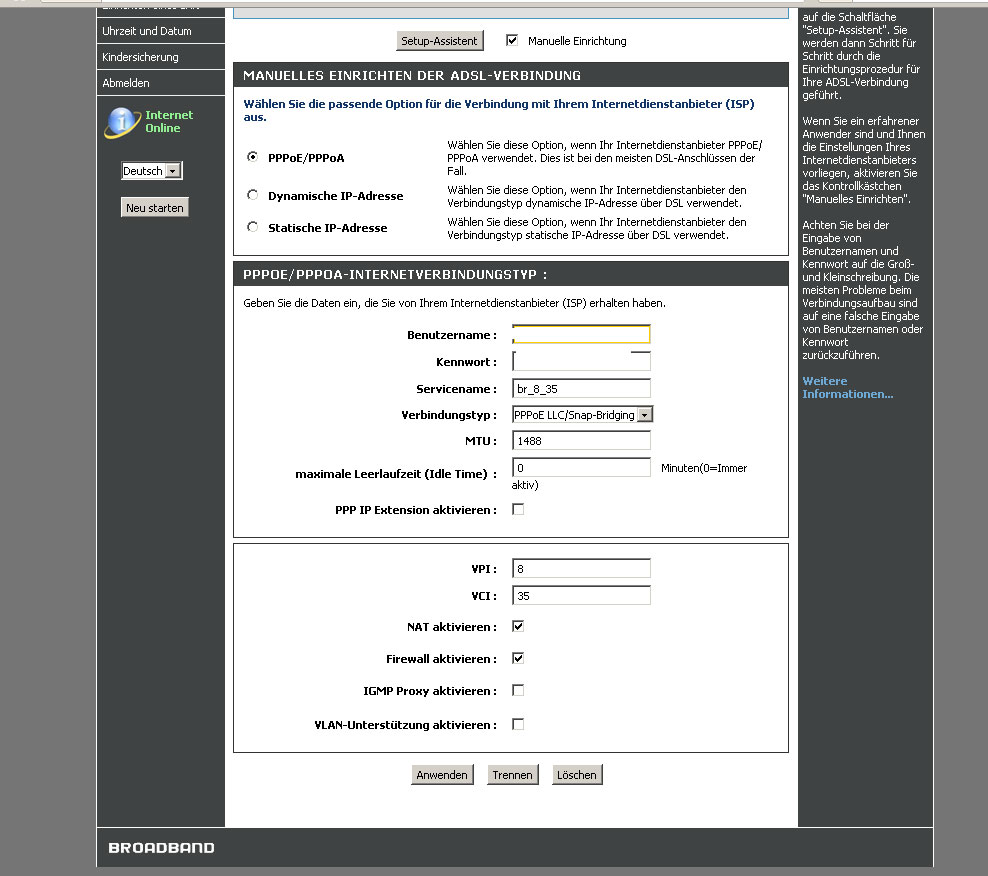Click the Internet Online globe icon
988x876 pixels.
point(122,122)
